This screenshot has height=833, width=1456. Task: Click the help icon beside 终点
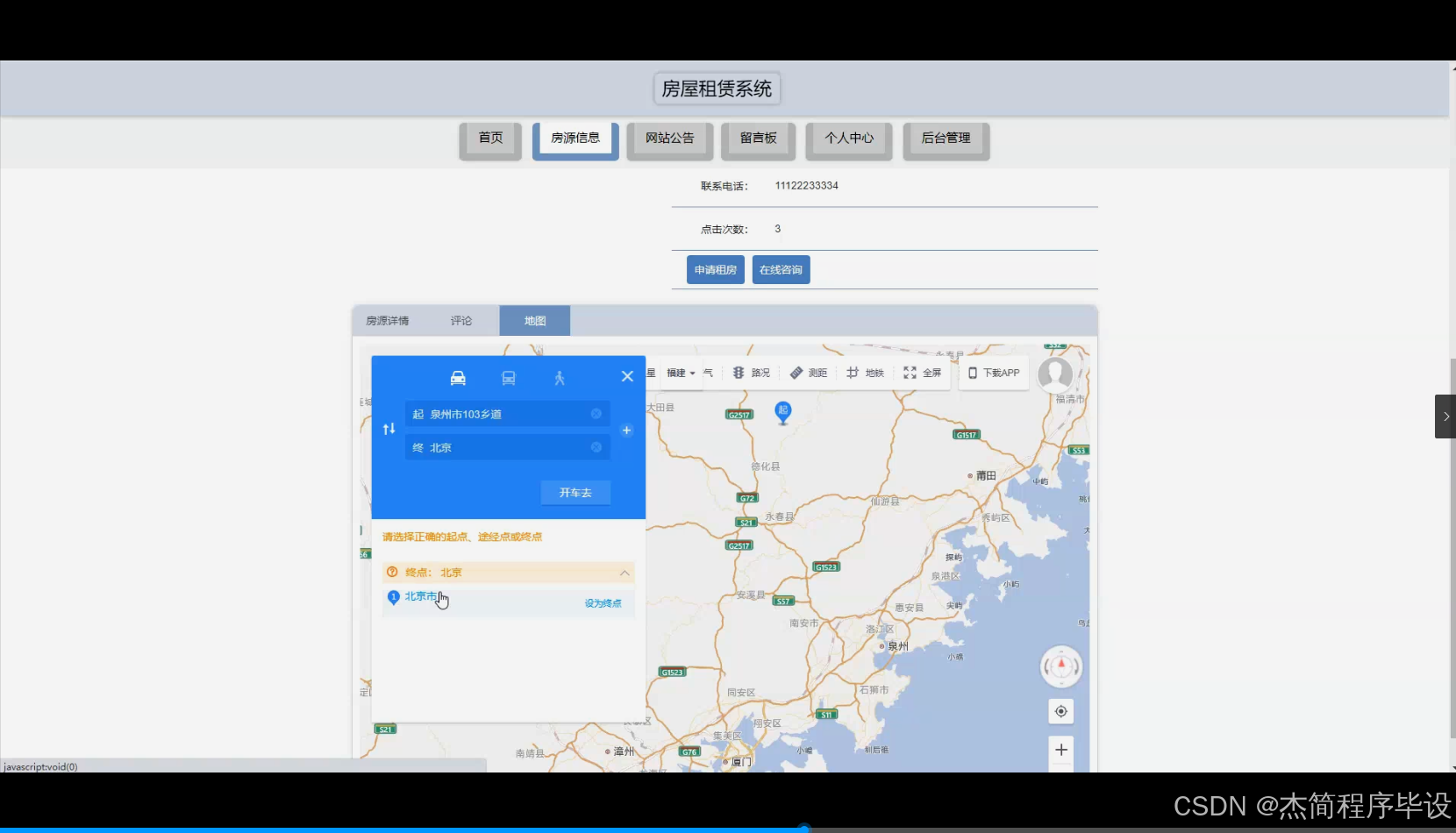point(392,572)
